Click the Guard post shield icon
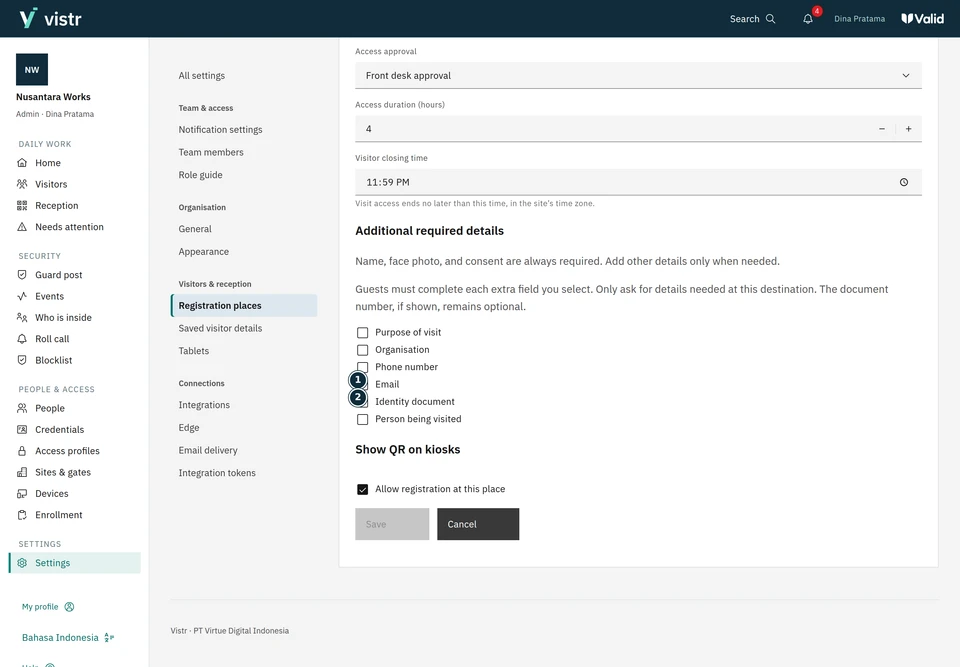 click(x=22, y=275)
